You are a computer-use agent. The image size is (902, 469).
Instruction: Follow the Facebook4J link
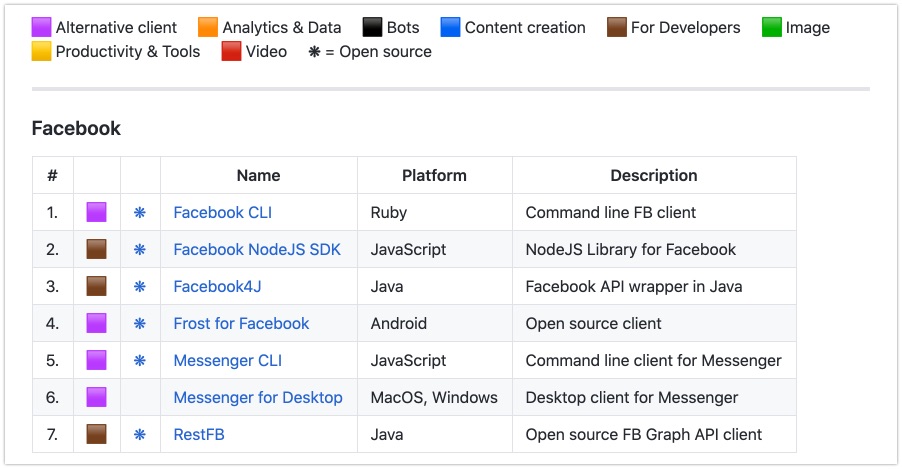coord(217,286)
